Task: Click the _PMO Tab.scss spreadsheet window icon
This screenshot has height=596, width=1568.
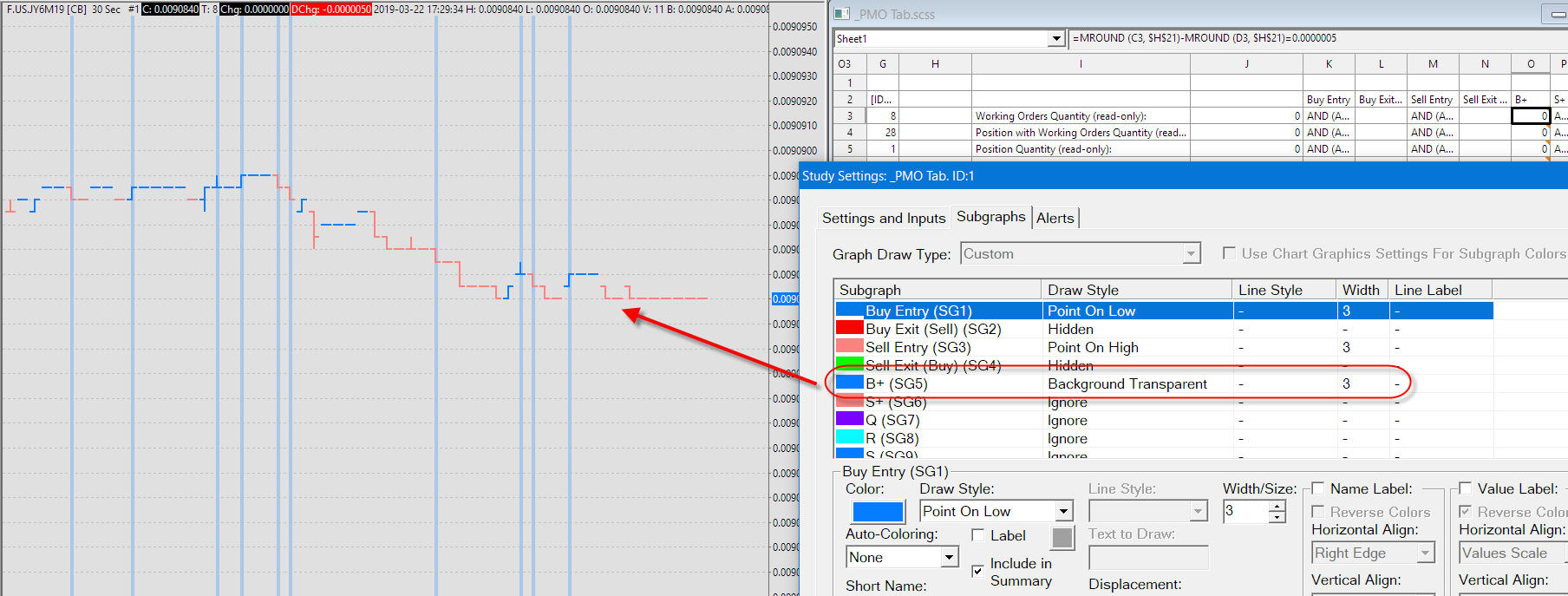Action: pos(840,14)
